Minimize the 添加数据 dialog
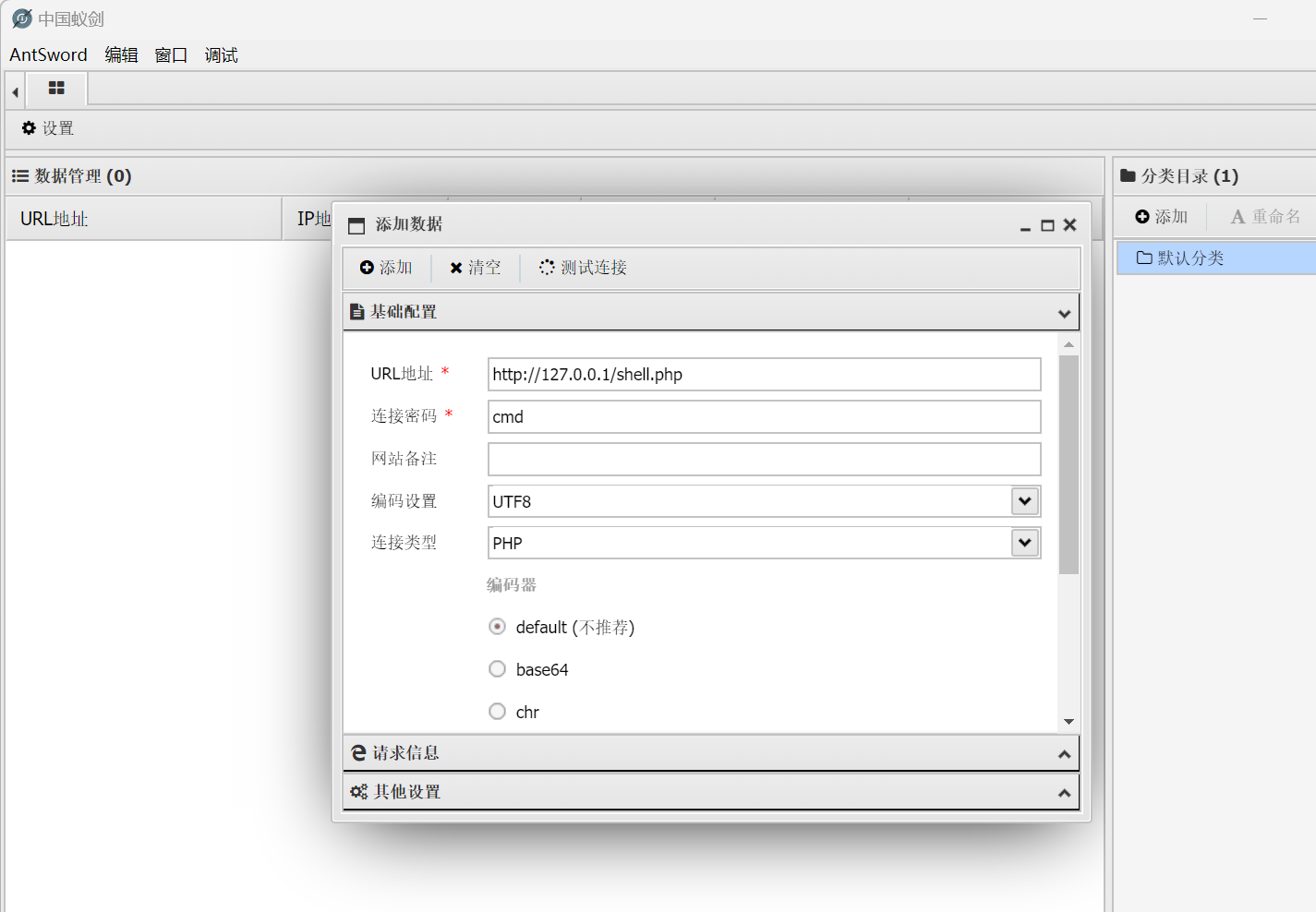Viewport: 1316px width, 912px height. [1025, 226]
